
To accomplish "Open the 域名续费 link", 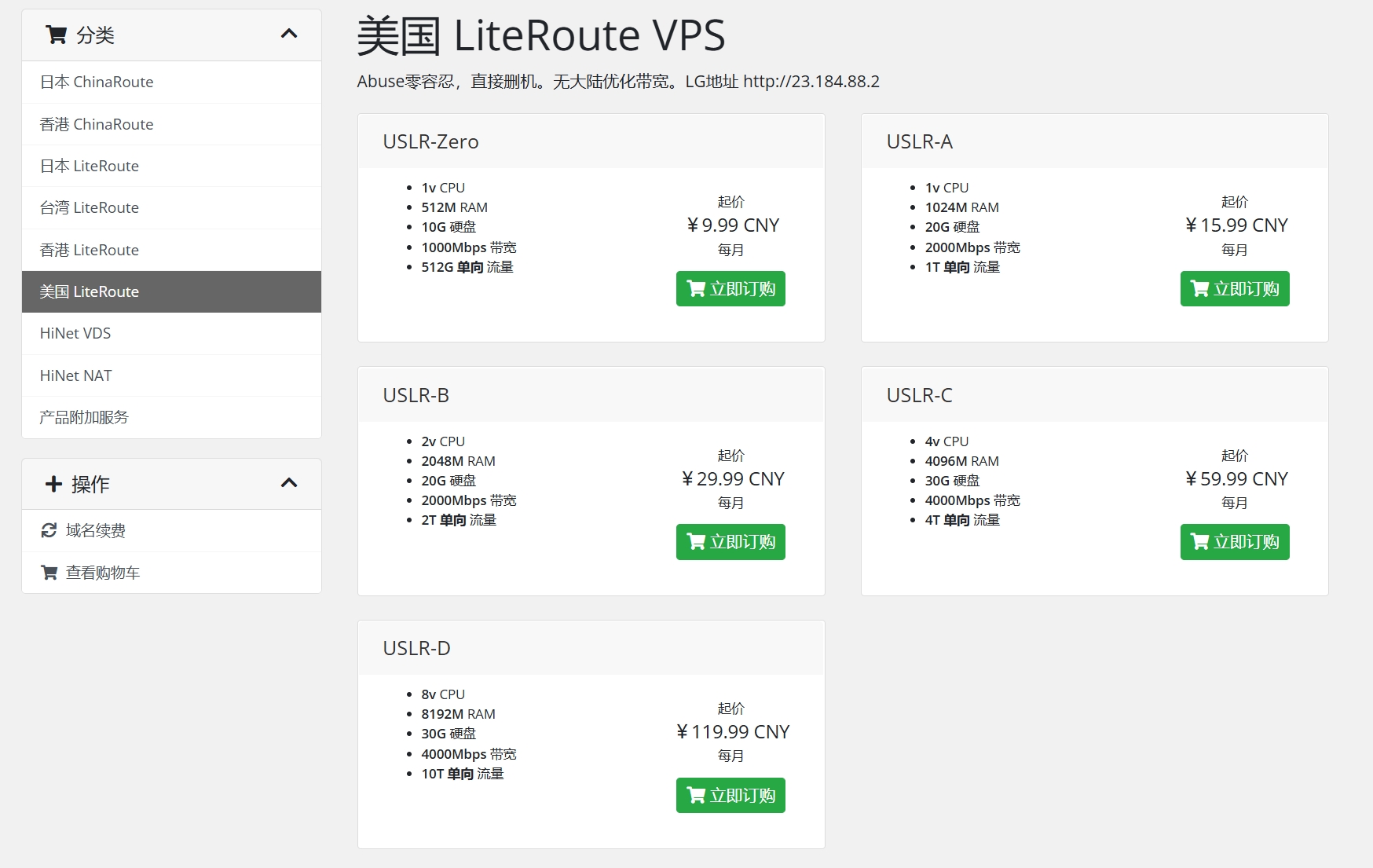I will [x=96, y=531].
